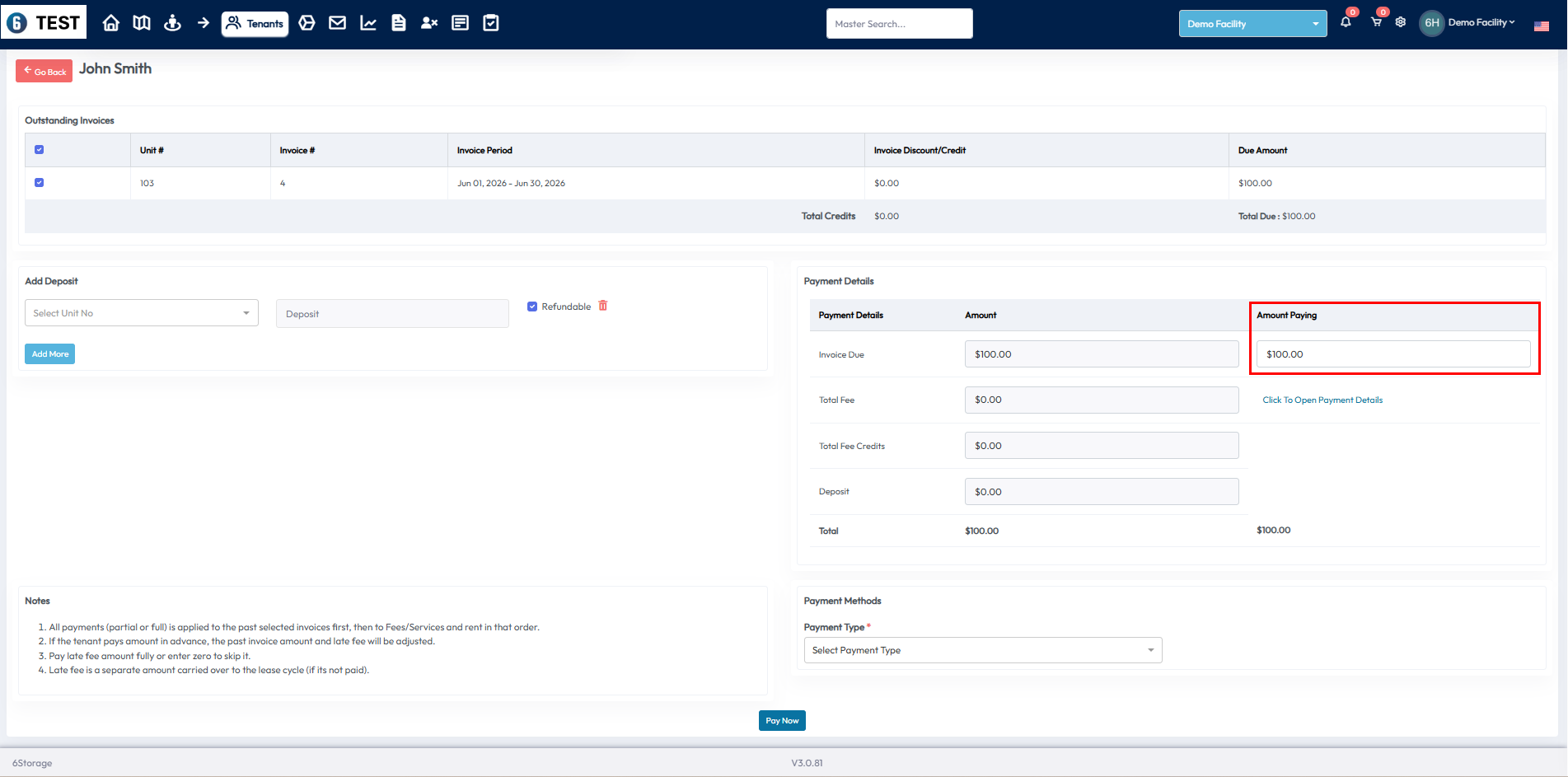Screen dimensions: 1568x777
Task: Click the Pay Now button
Action: coord(781,721)
